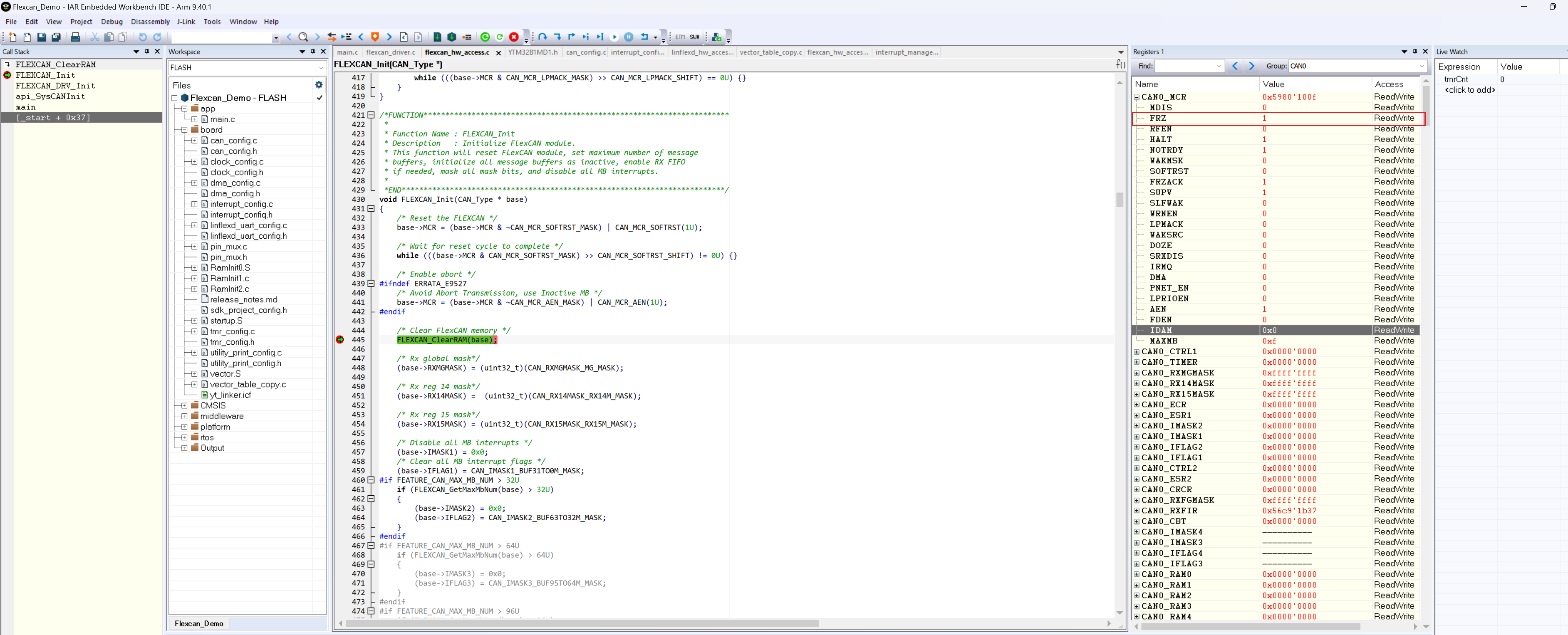
Task: Close the flexcan_hw_access.c tab
Action: click(x=498, y=53)
